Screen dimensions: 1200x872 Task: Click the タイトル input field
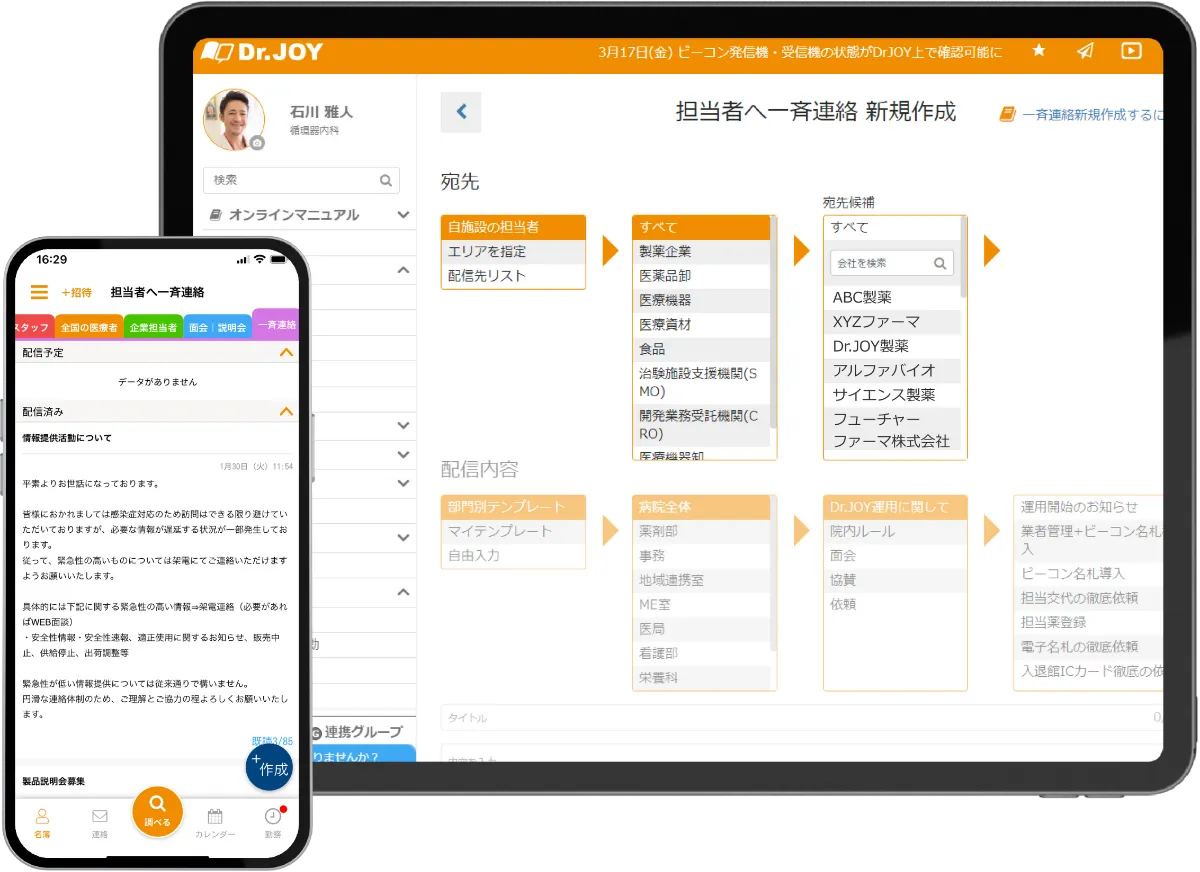[802, 718]
